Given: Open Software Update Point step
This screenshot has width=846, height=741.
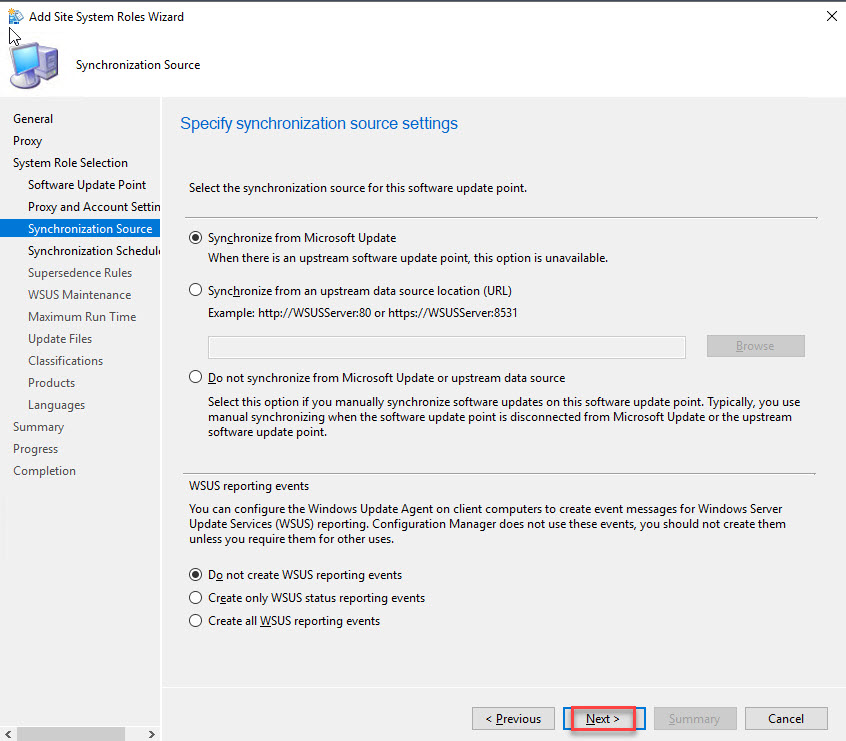Looking at the screenshot, I should pos(87,185).
